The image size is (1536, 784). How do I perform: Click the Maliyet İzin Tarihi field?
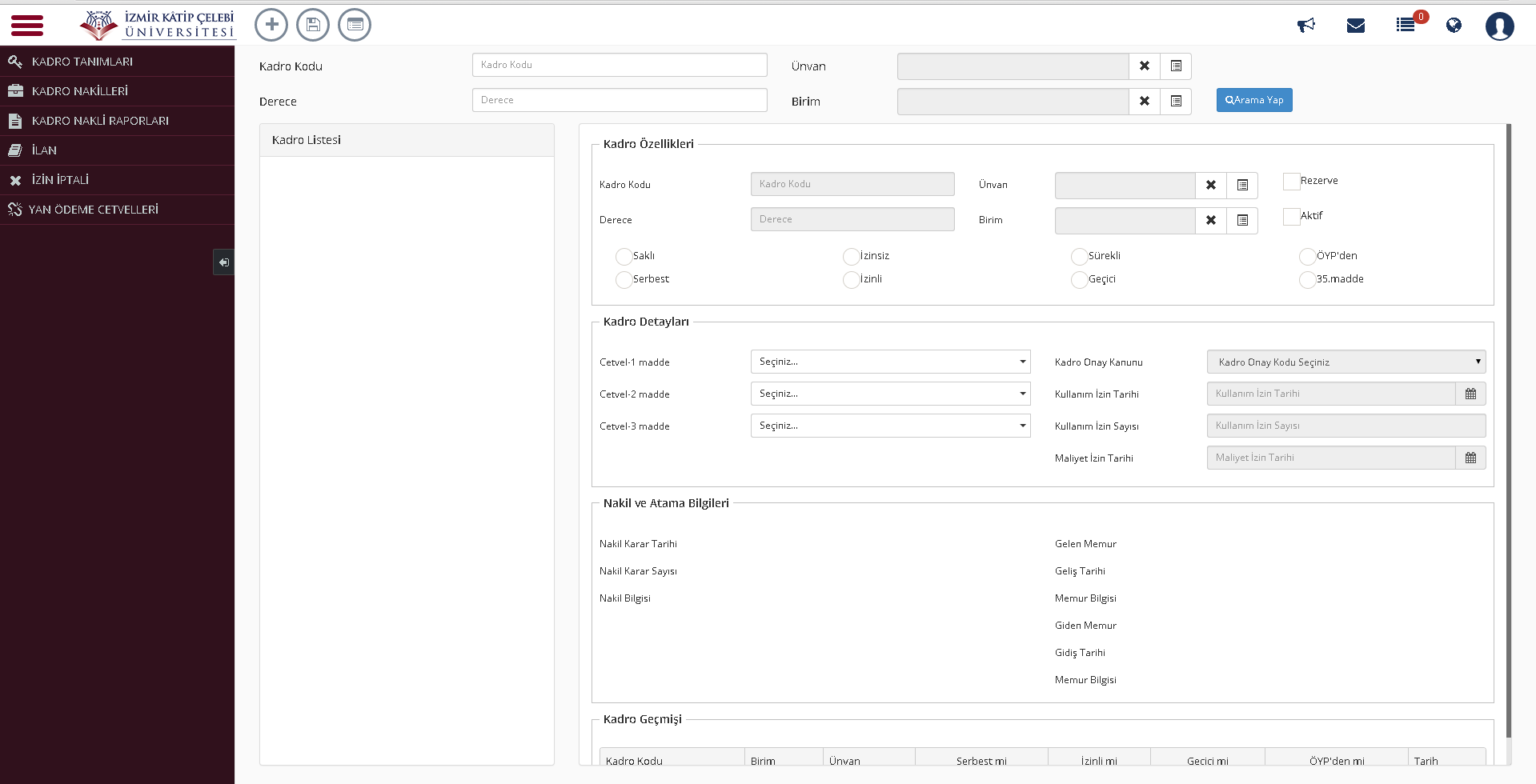[1331, 458]
